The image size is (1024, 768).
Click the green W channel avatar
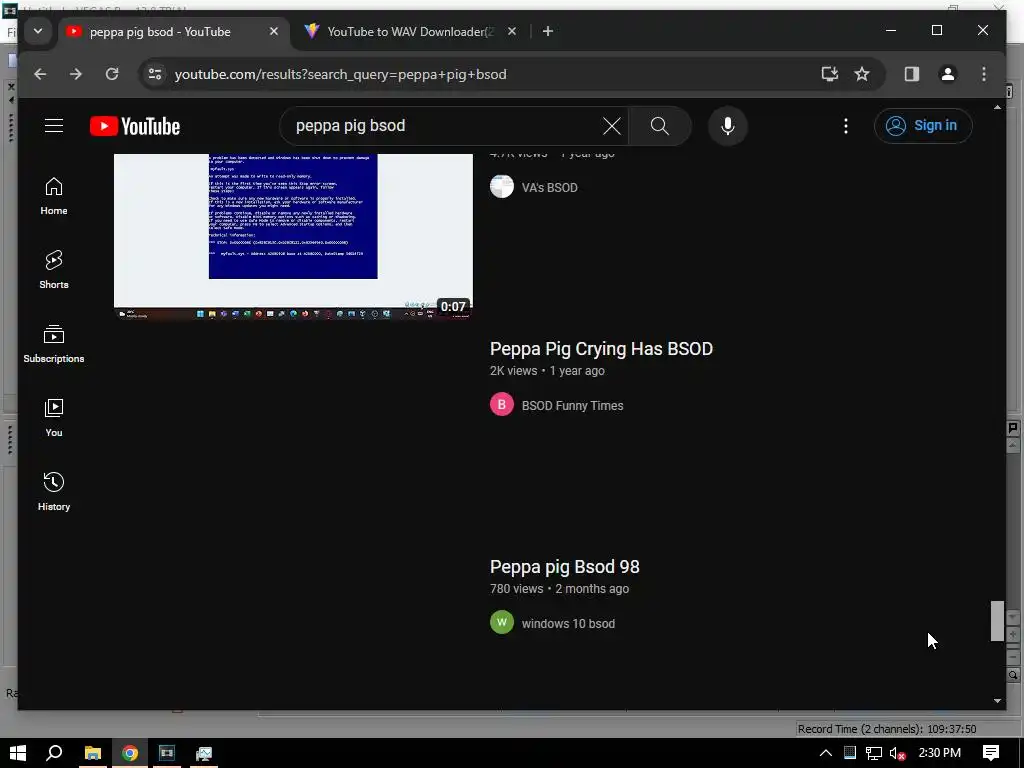click(502, 622)
